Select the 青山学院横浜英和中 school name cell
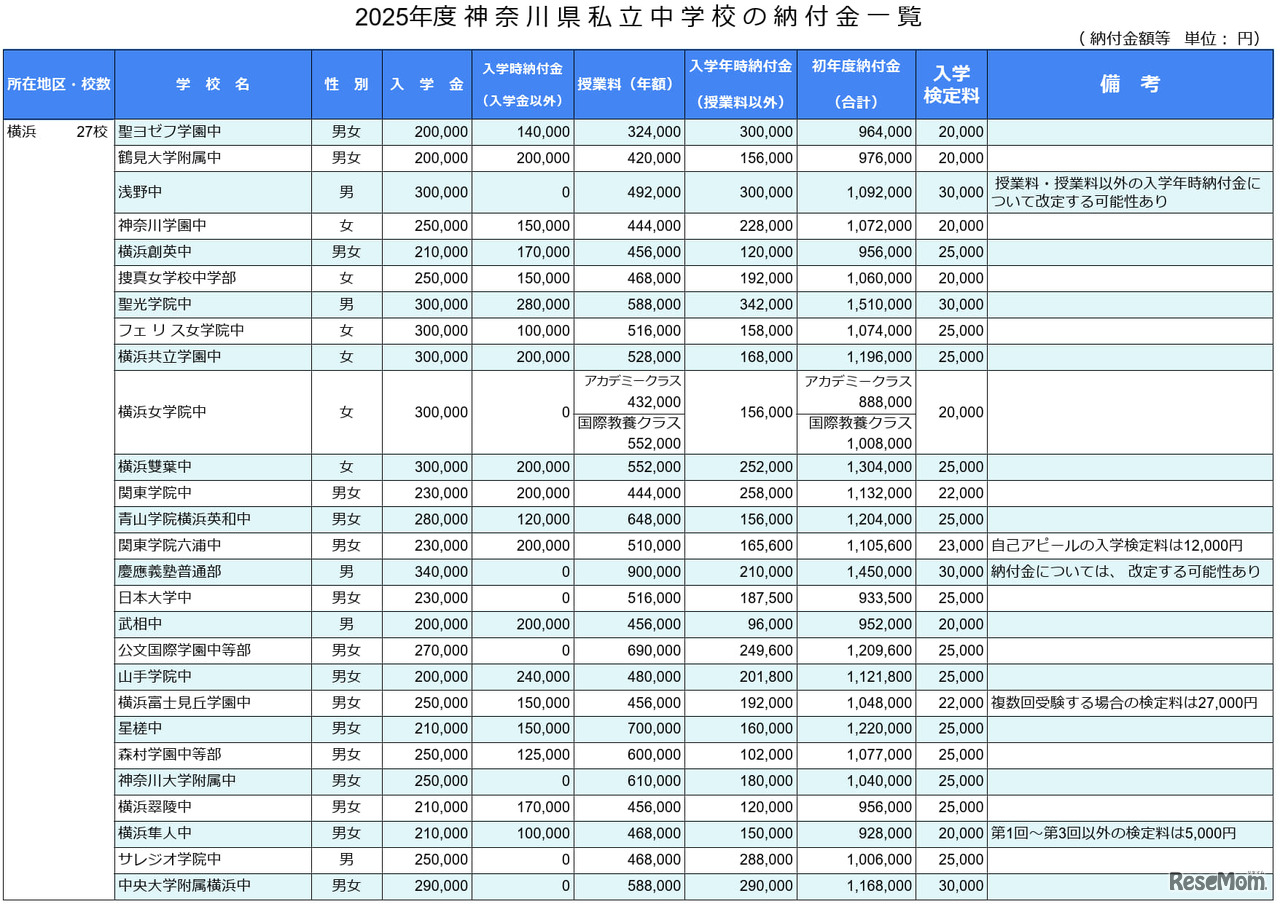 [x=213, y=519]
